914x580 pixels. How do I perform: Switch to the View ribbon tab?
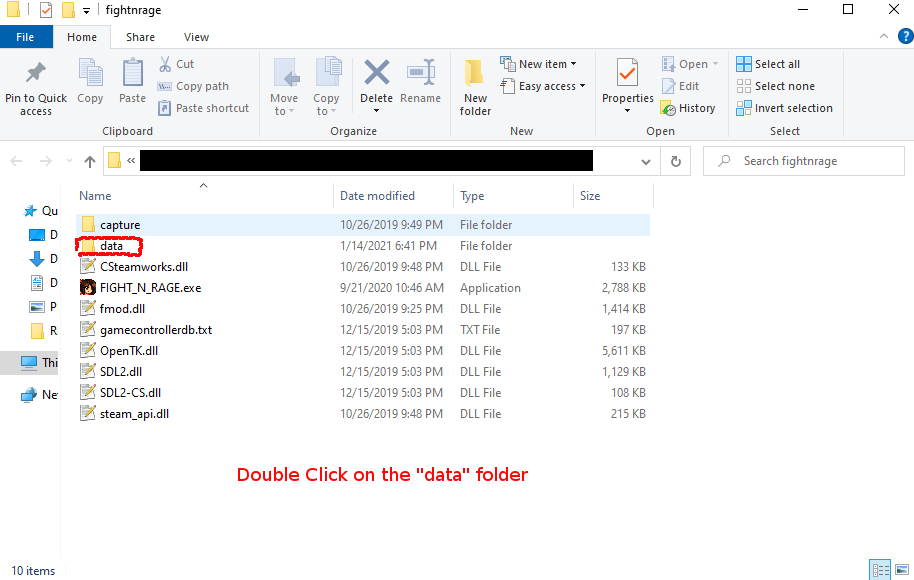[x=196, y=37]
